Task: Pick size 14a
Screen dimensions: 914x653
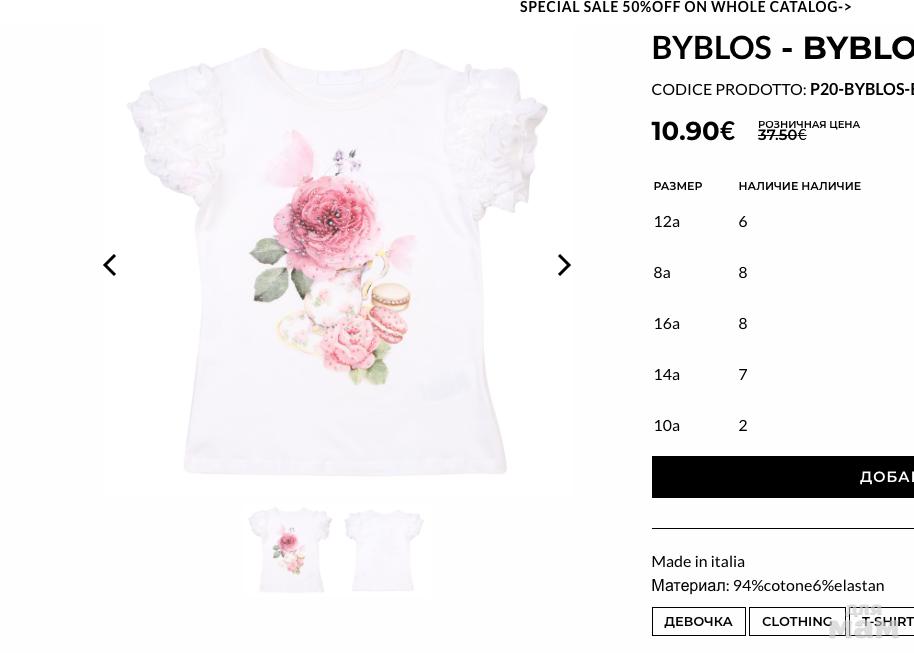Action: point(666,374)
